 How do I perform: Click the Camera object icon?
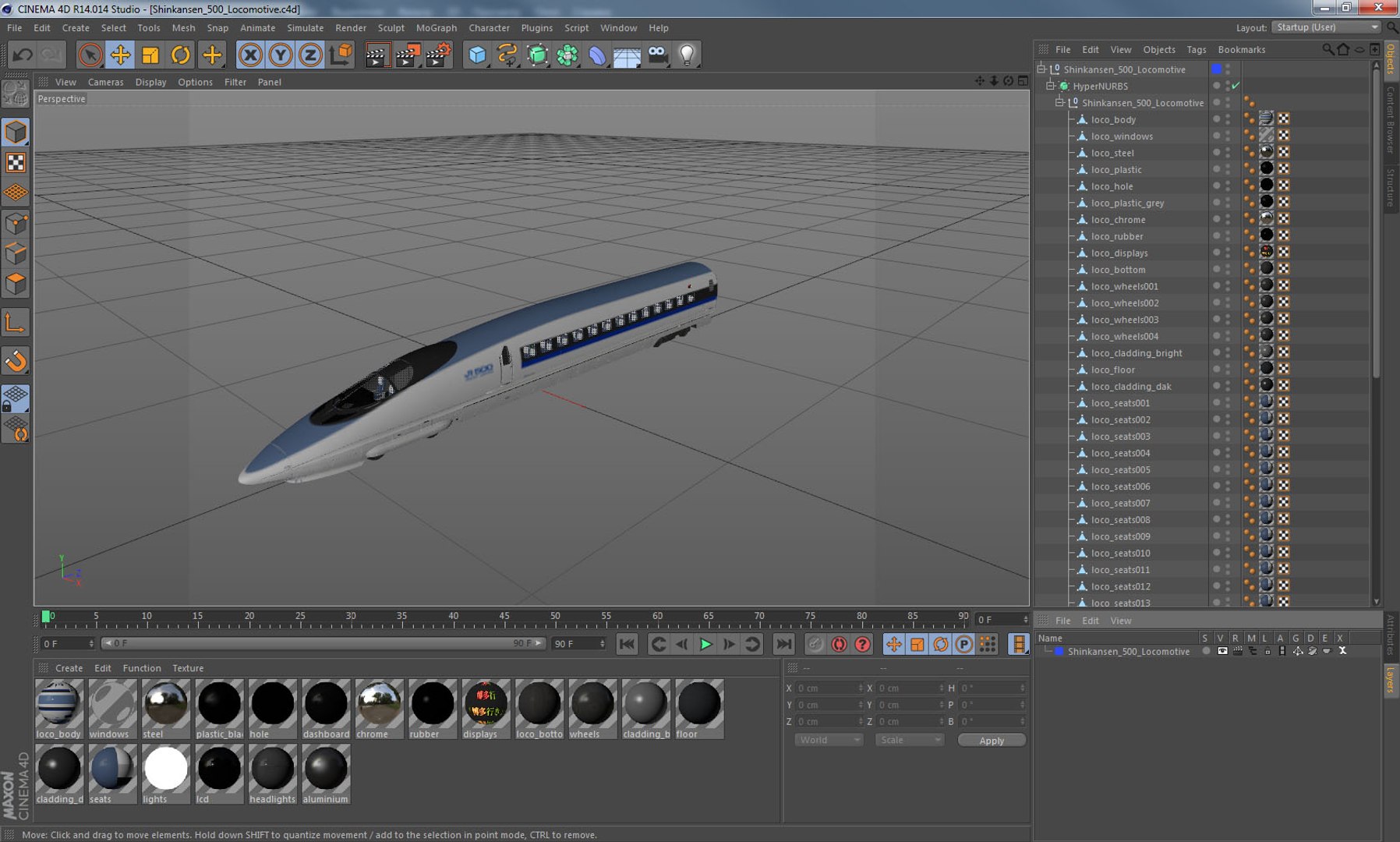tap(658, 55)
